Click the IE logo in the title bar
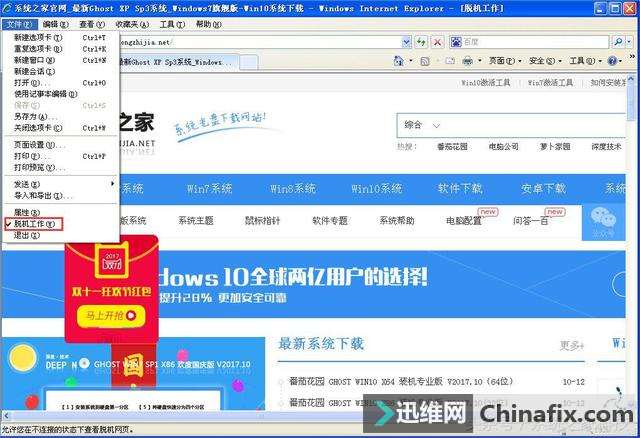 click(x=7, y=8)
